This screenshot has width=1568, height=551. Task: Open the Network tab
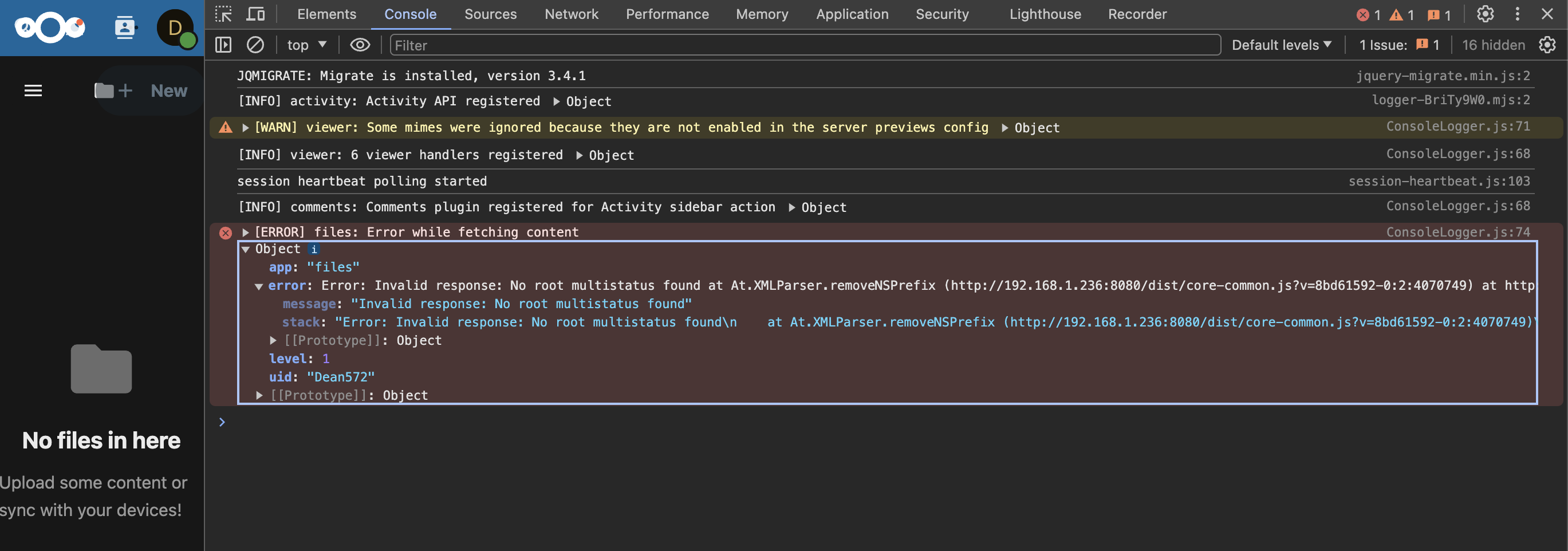tap(571, 14)
